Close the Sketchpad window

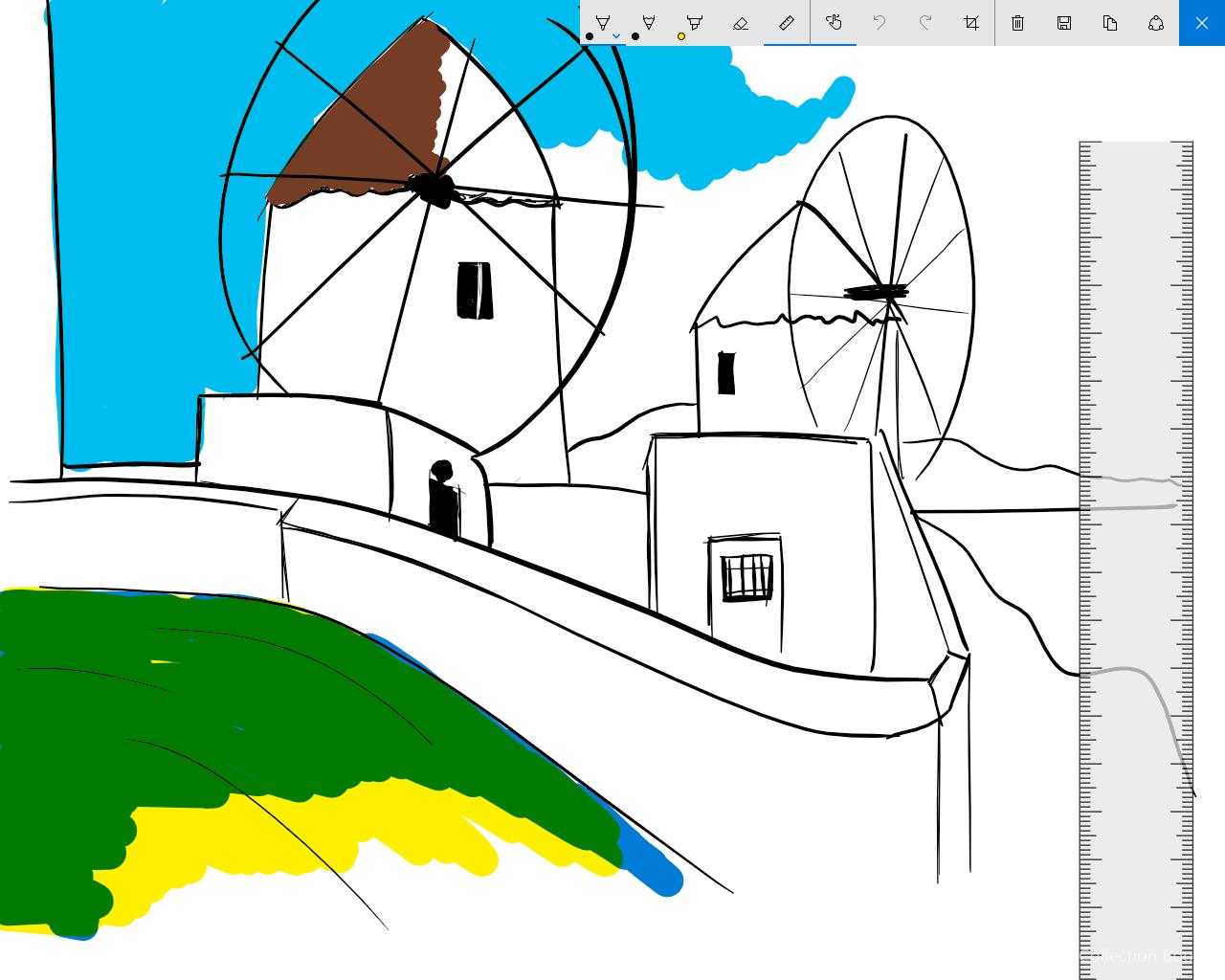(1202, 23)
